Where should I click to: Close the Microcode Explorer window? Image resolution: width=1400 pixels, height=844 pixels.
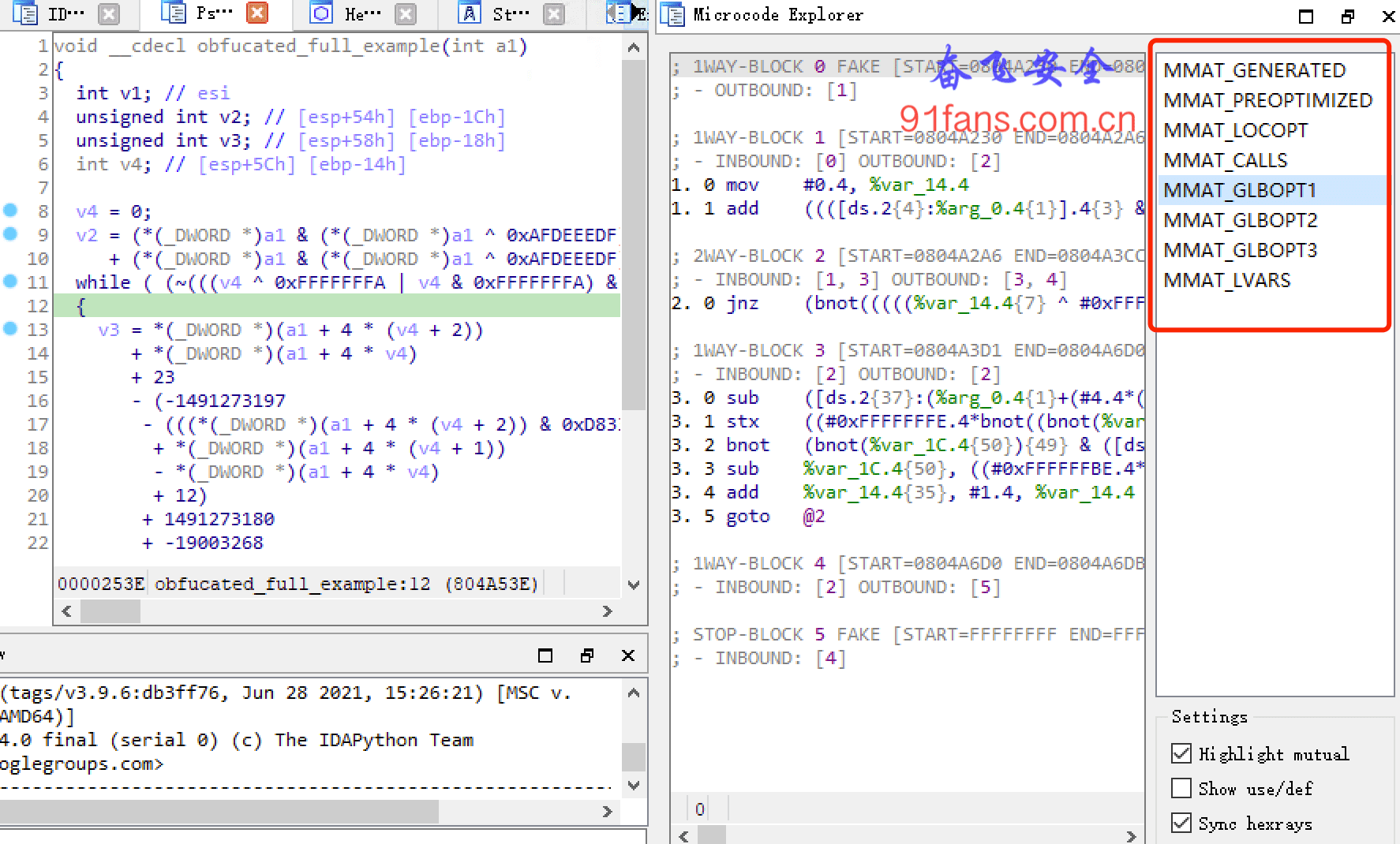1389,16
